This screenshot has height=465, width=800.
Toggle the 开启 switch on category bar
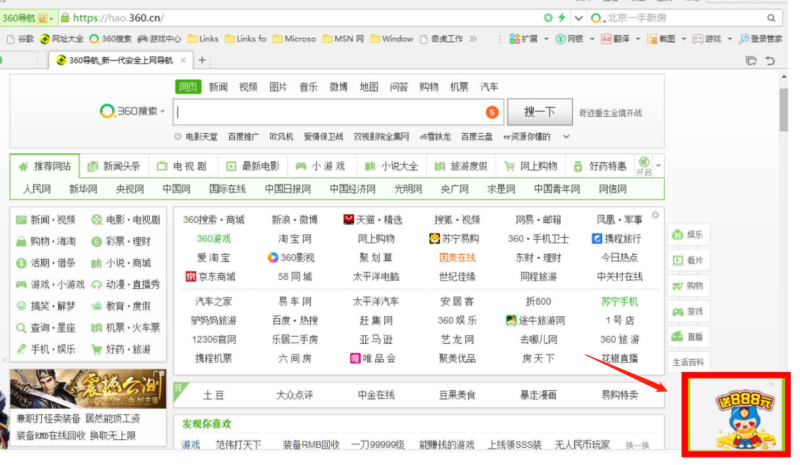644,166
